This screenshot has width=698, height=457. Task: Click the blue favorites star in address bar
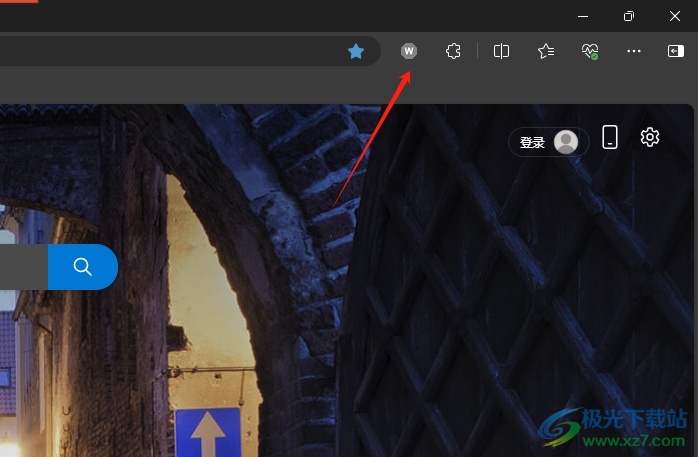pyautogui.click(x=356, y=51)
